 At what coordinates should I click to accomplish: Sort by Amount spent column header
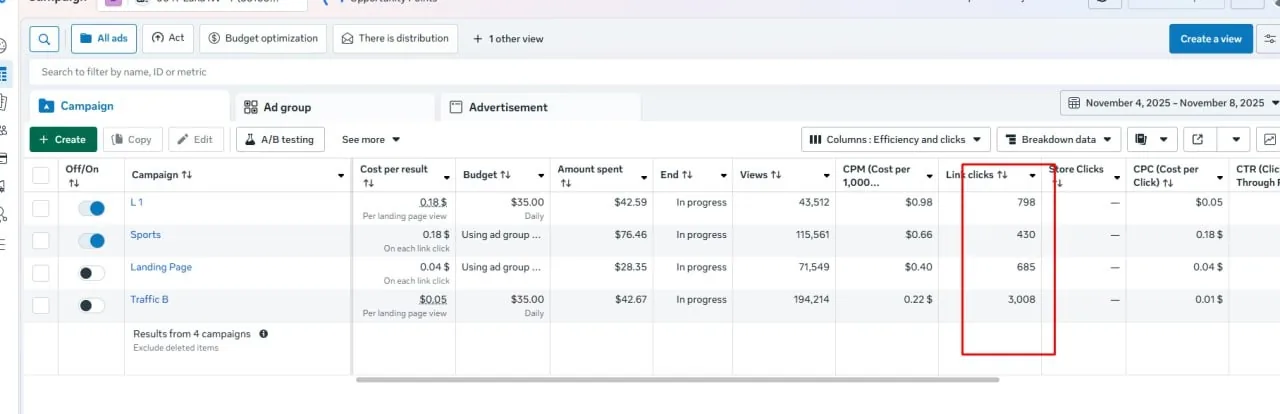click(590, 175)
